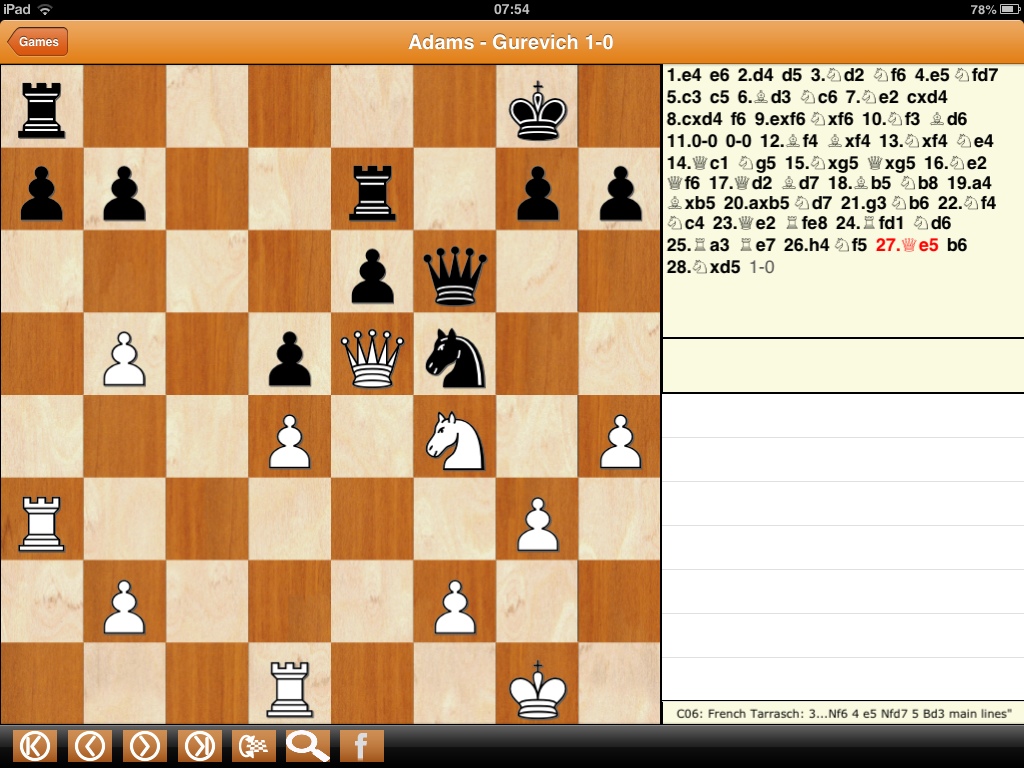Flip the board orientation
Image resolution: width=1024 pixels, height=768 pixels.
click(x=253, y=746)
